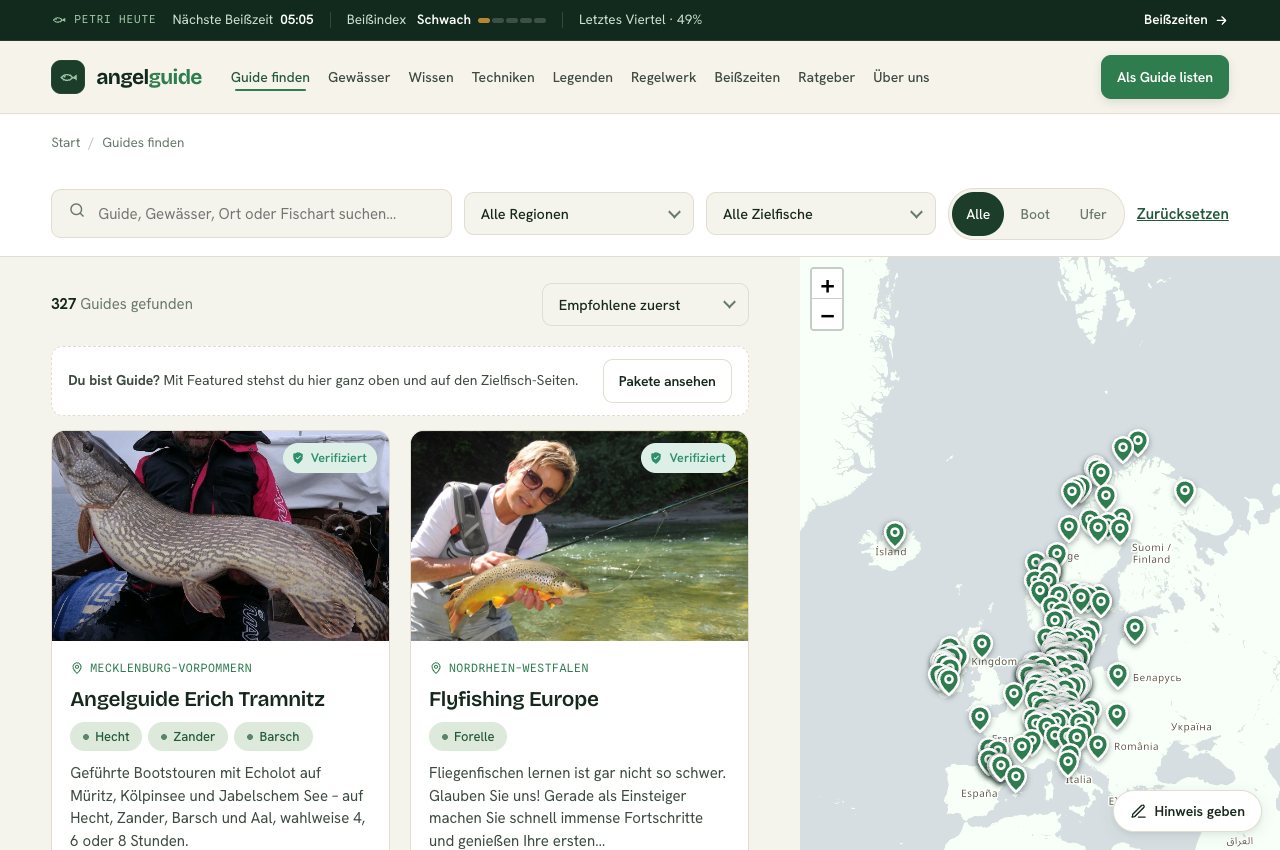
Task: Go to Gewässer in the navigation
Action: (359, 77)
